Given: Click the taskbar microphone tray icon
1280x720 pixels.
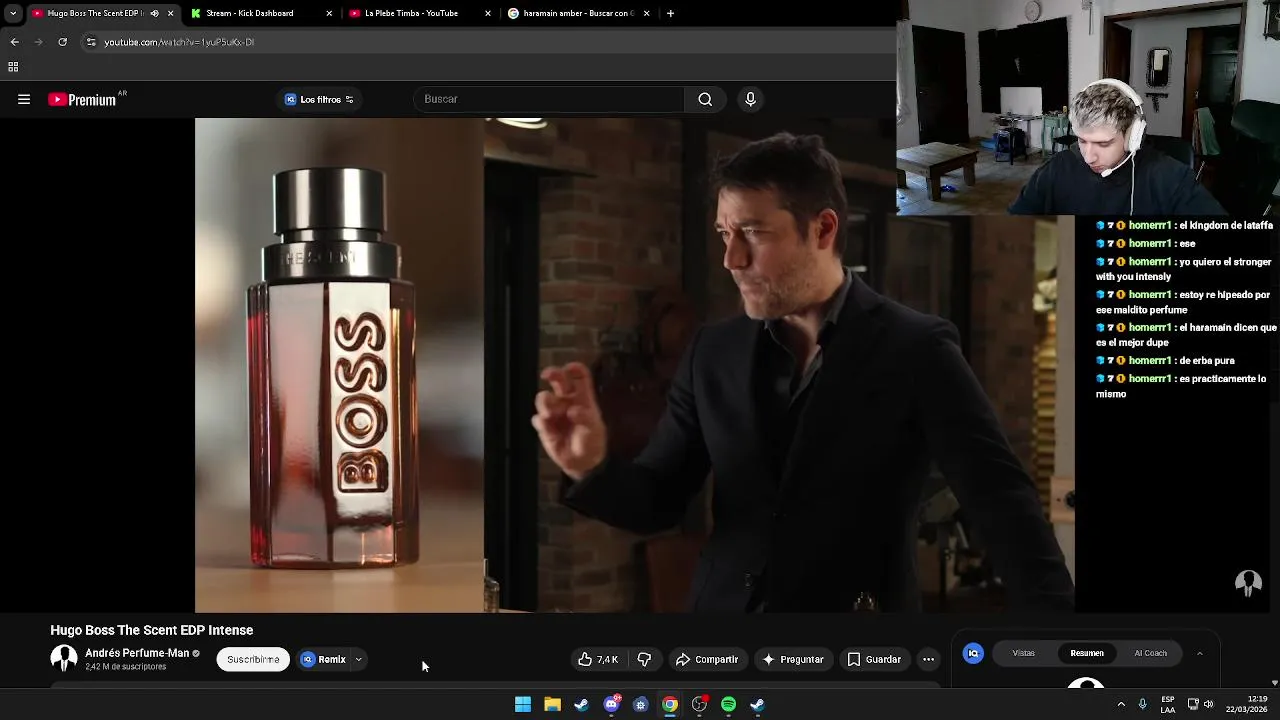Looking at the screenshot, I should [x=1142, y=705].
